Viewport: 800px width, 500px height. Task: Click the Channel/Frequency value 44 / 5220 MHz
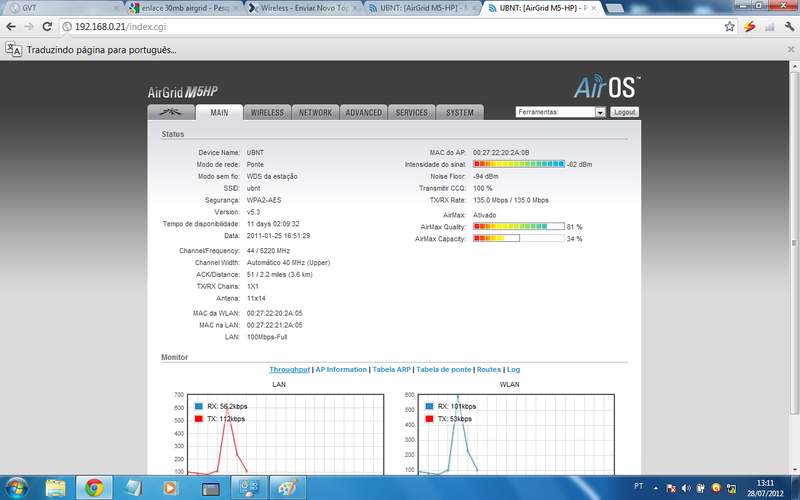pos(268,251)
